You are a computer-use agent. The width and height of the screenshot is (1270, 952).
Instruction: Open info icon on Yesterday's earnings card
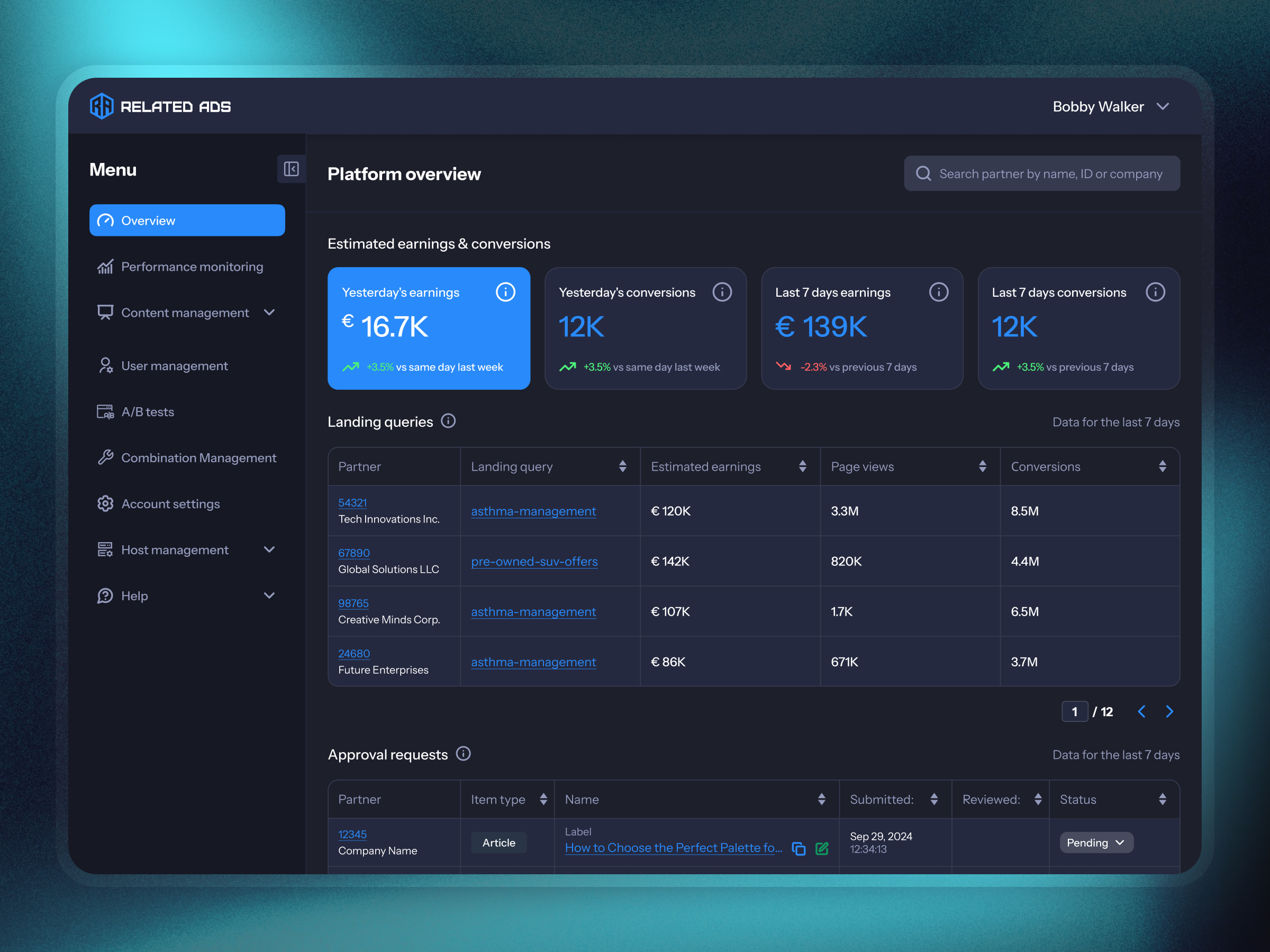pyautogui.click(x=505, y=292)
